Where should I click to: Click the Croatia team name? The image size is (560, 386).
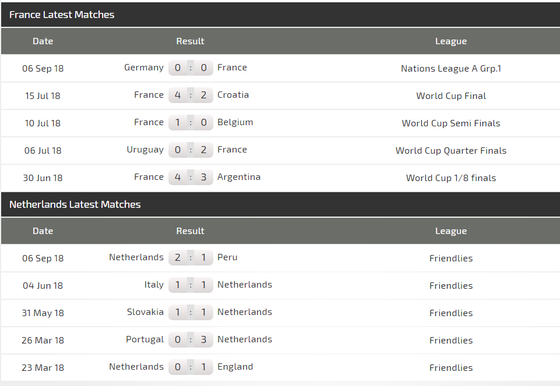pos(233,95)
